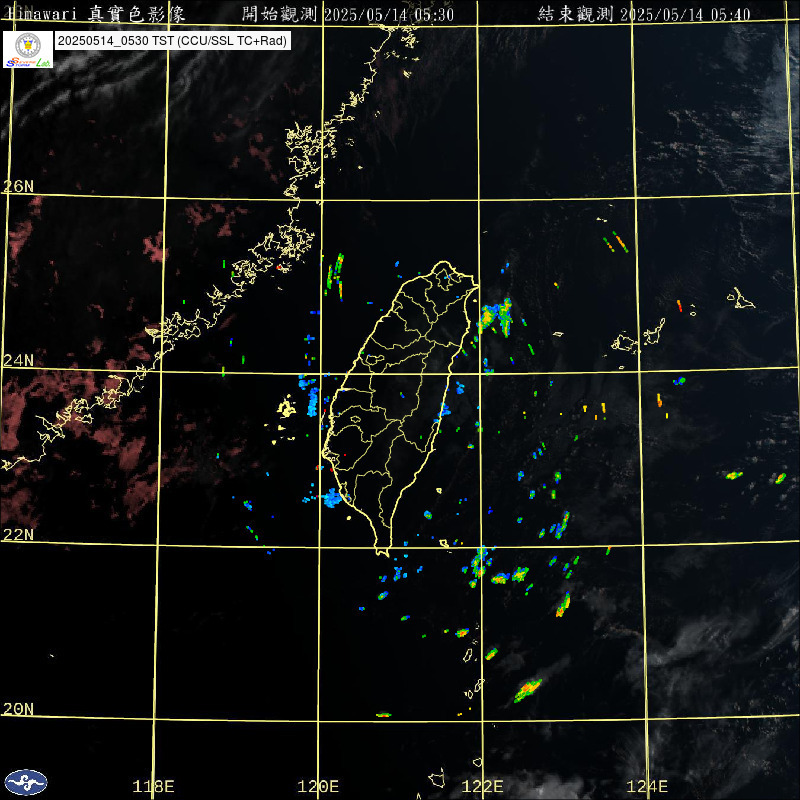Click the observation end time 05:40
This screenshot has width=800, height=800.
tap(730, 14)
